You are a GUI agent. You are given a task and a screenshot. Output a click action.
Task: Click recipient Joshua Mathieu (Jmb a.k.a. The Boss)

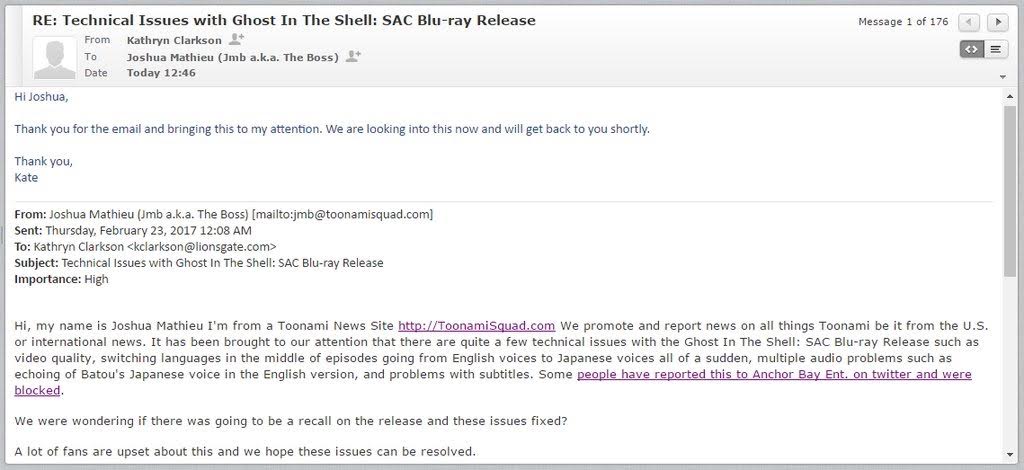coord(232,57)
